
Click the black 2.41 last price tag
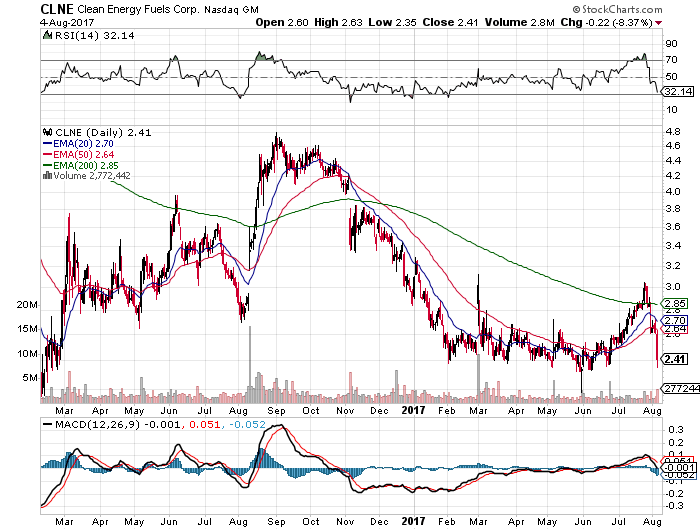[675, 359]
